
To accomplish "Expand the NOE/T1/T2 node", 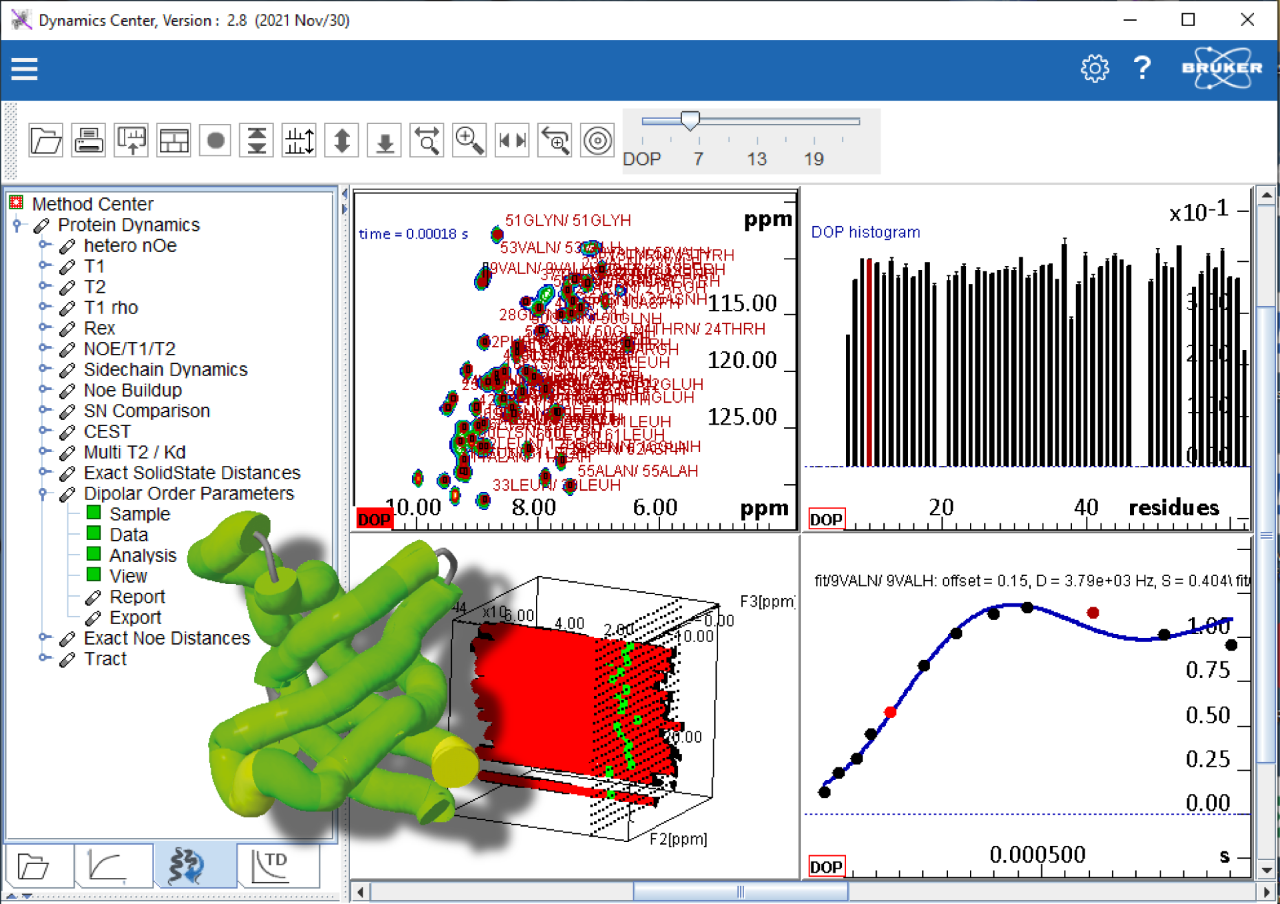I will (44, 349).
